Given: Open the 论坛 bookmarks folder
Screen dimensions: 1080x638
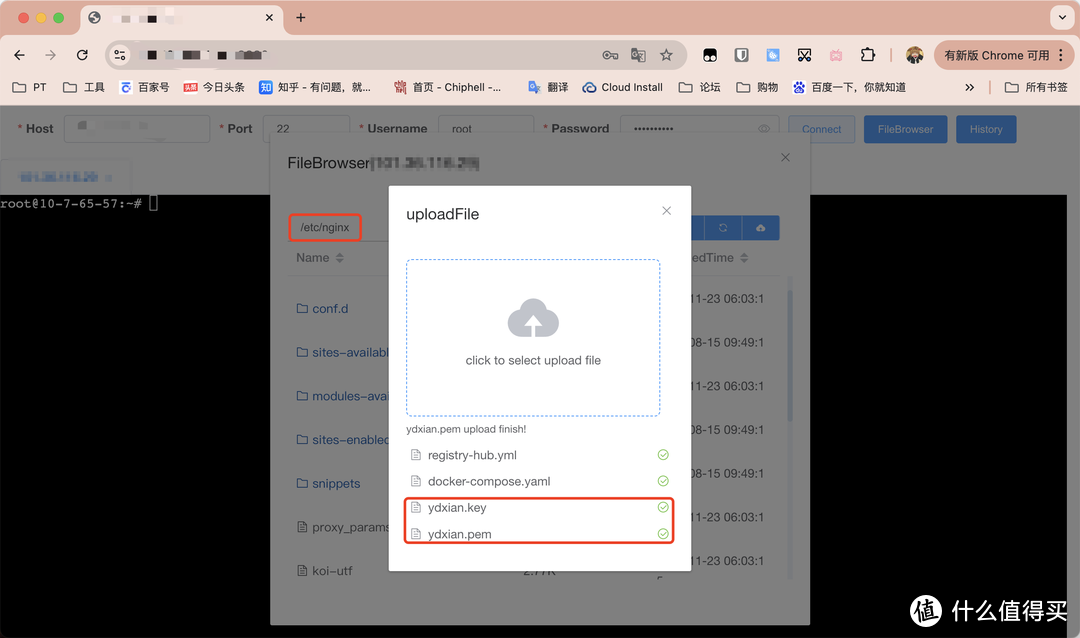Looking at the screenshot, I should 699,88.
